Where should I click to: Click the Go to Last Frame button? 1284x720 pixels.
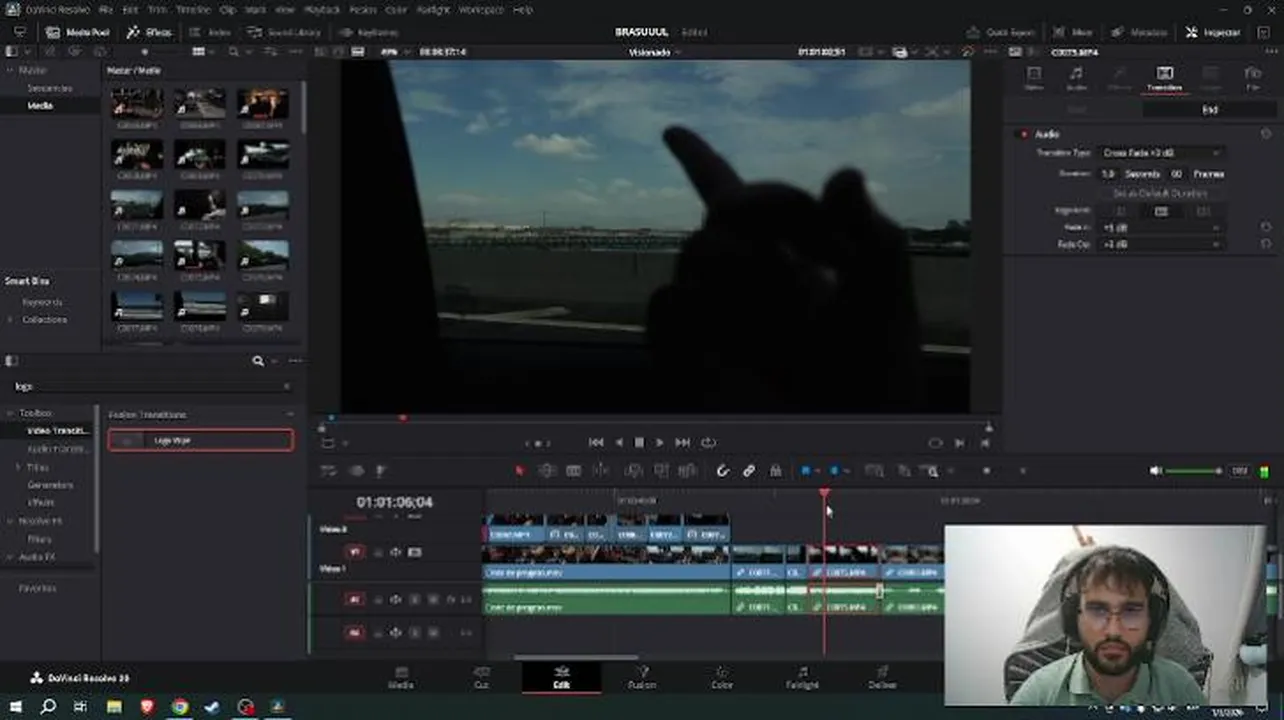pos(683,442)
